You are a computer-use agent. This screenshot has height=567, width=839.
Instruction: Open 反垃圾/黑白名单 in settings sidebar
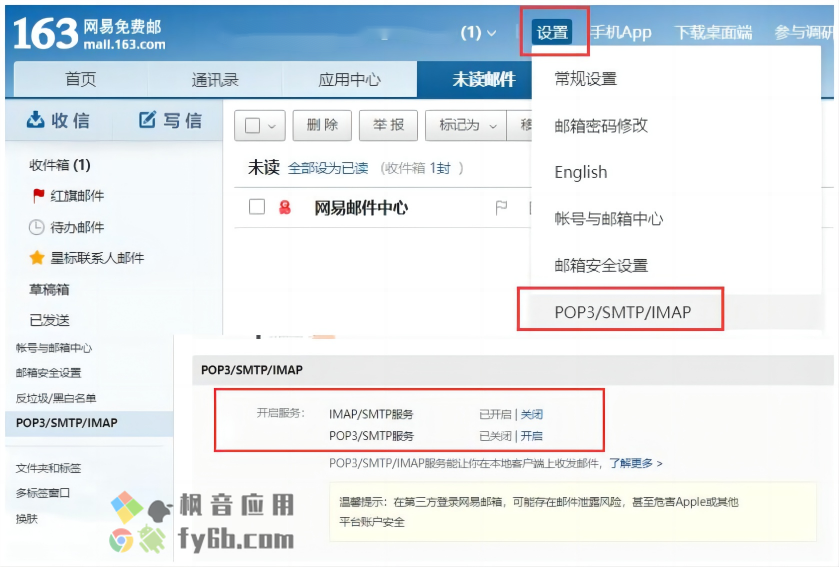coord(56,398)
